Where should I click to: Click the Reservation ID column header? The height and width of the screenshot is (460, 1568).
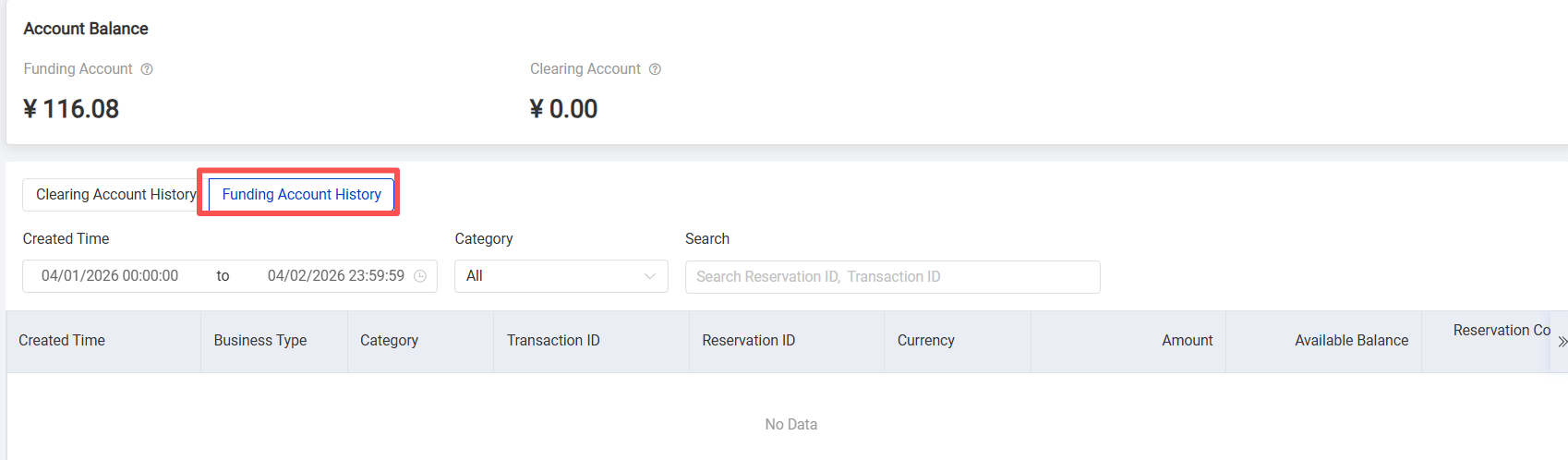click(748, 341)
